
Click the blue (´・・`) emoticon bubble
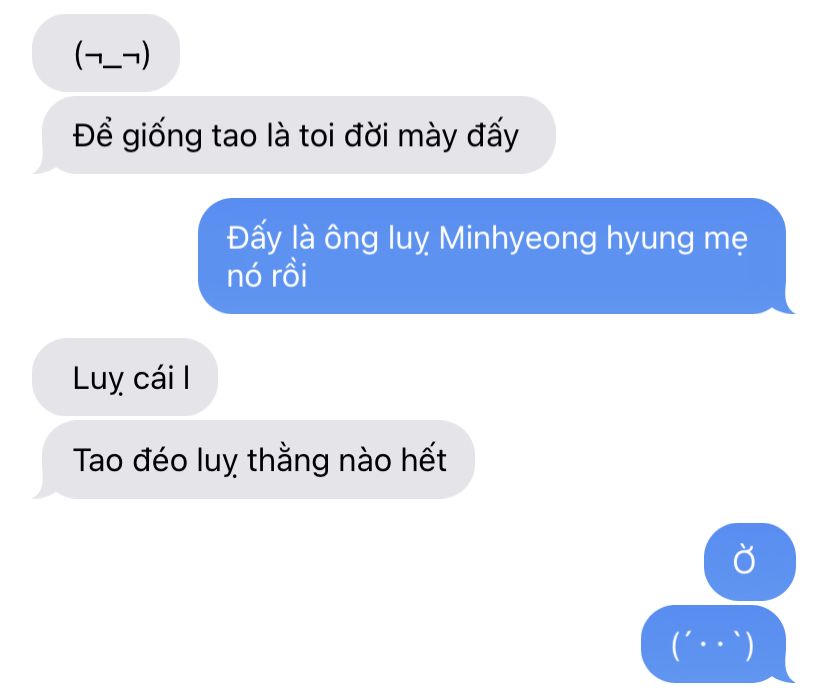pyautogui.click(x=718, y=644)
